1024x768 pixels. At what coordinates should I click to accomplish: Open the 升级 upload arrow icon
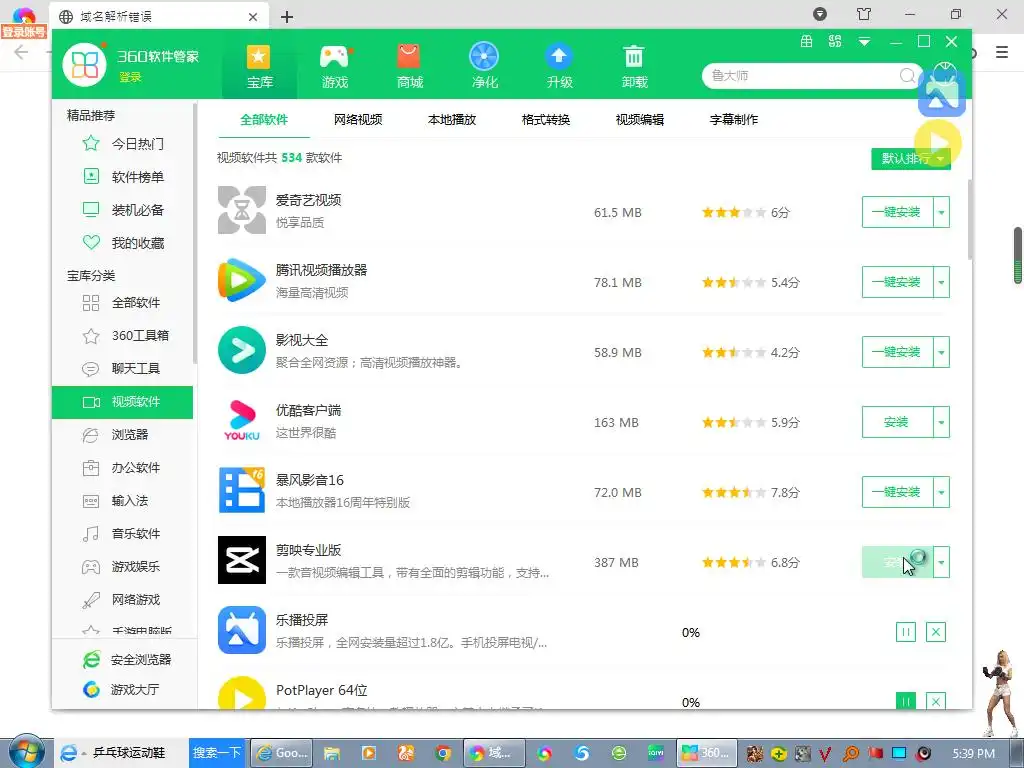(x=559, y=57)
